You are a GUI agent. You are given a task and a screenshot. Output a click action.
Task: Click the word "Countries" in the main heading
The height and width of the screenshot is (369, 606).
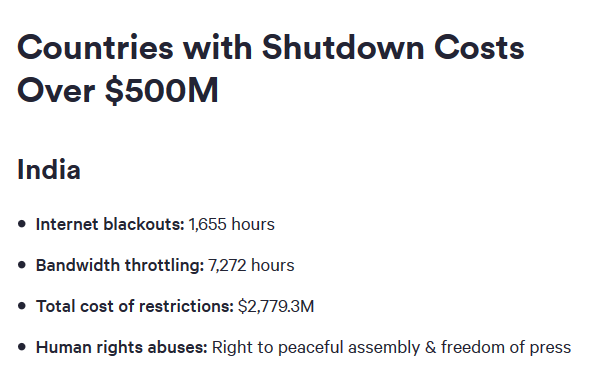click(95, 48)
